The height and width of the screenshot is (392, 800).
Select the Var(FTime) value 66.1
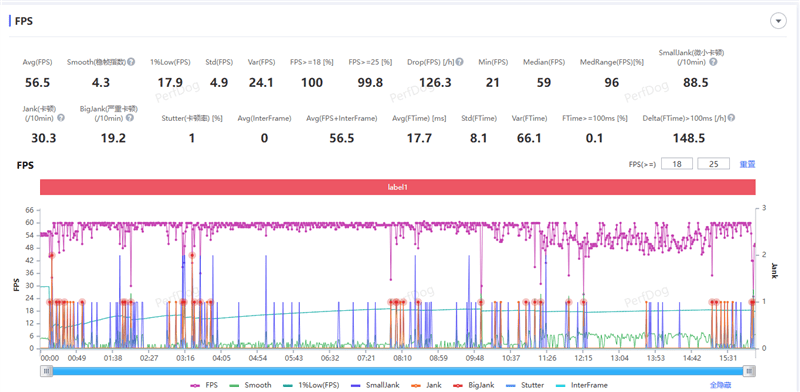(529, 138)
